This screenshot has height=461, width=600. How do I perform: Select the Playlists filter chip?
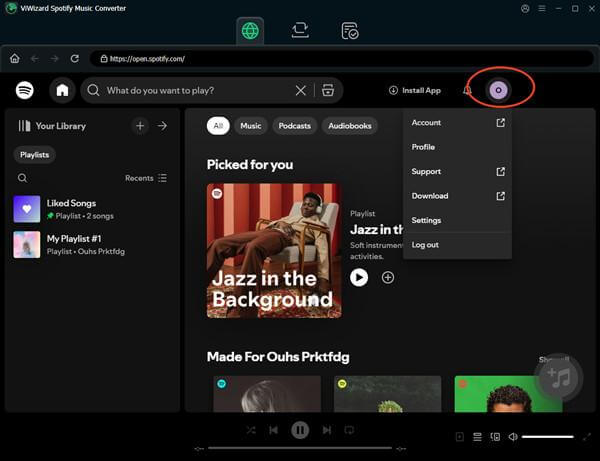[x=34, y=155]
